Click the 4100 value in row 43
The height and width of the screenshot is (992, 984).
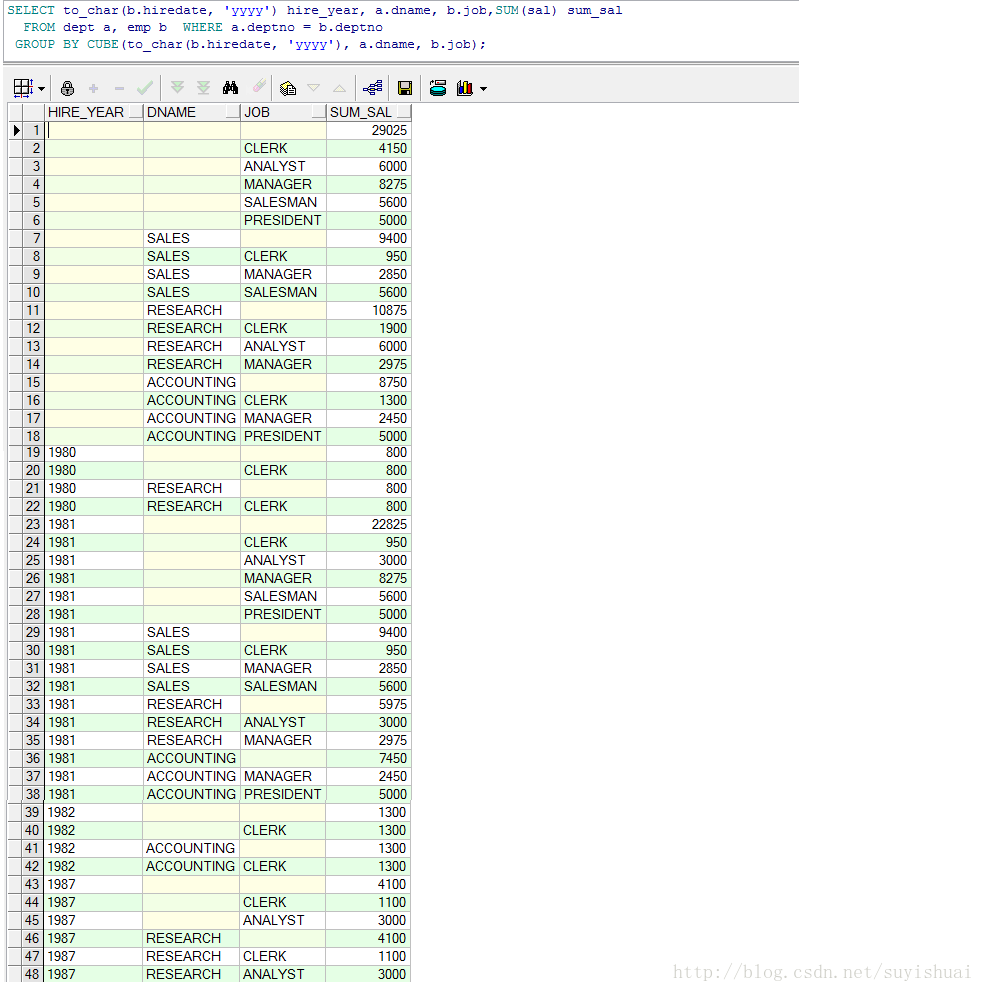click(368, 884)
